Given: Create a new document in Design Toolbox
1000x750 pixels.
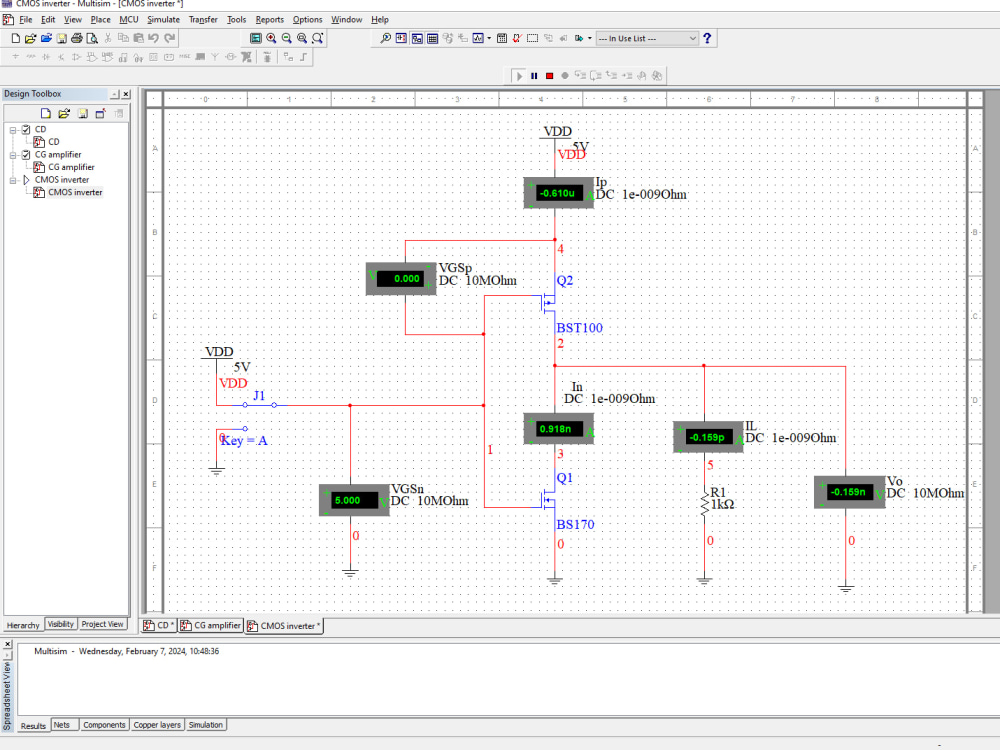Looking at the screenshot, I should pos(44,113).
